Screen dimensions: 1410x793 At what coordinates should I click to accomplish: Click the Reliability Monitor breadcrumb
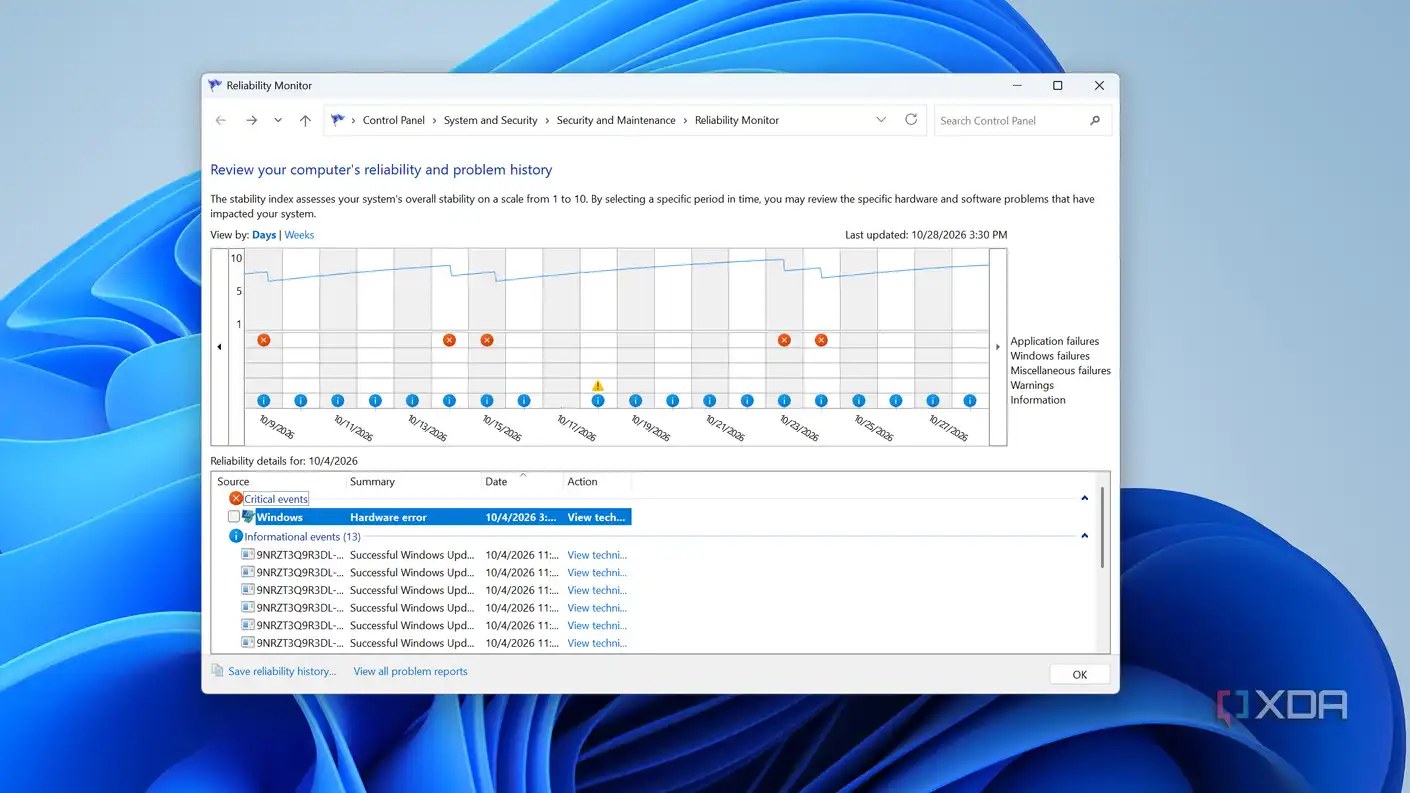pyautogui.click(x=737, y=120)
